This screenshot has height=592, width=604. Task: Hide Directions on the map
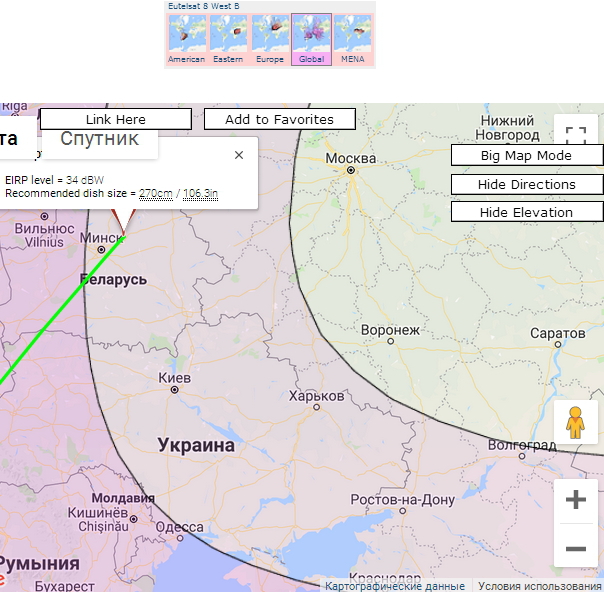(x=527, y=184)
